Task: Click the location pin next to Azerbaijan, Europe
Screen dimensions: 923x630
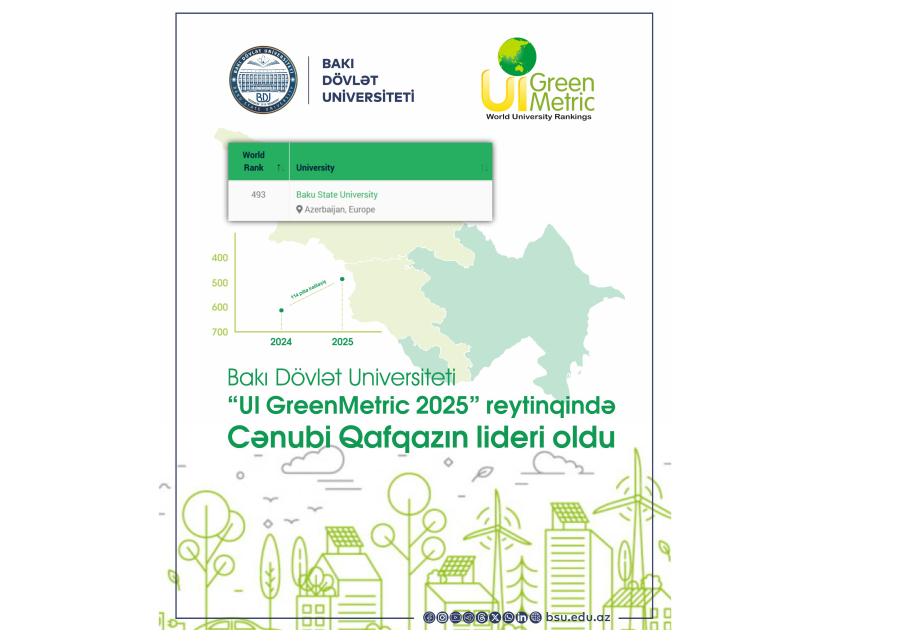Action: pos(299,209)
